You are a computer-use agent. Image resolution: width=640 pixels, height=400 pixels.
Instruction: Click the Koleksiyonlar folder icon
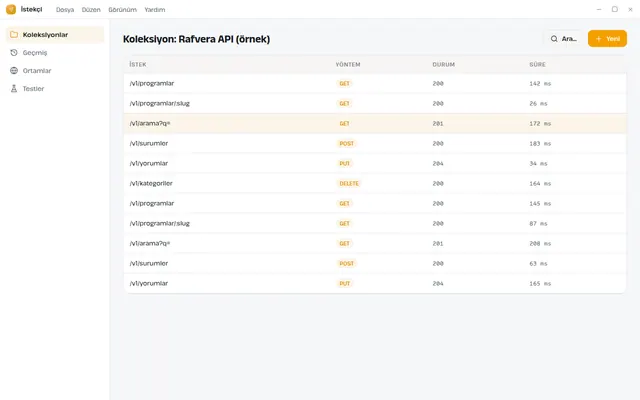click(14, 35)
